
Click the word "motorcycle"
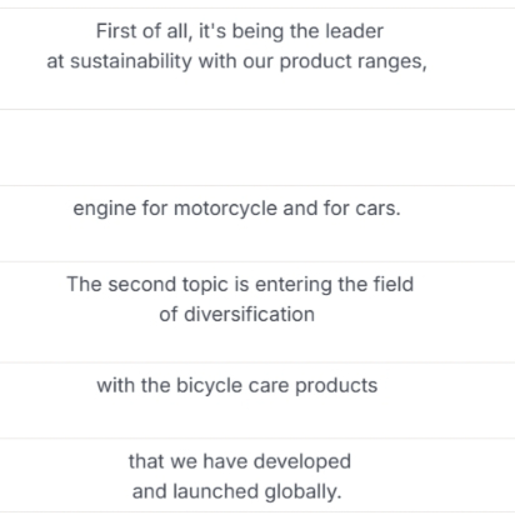click(x=225, y=209)
